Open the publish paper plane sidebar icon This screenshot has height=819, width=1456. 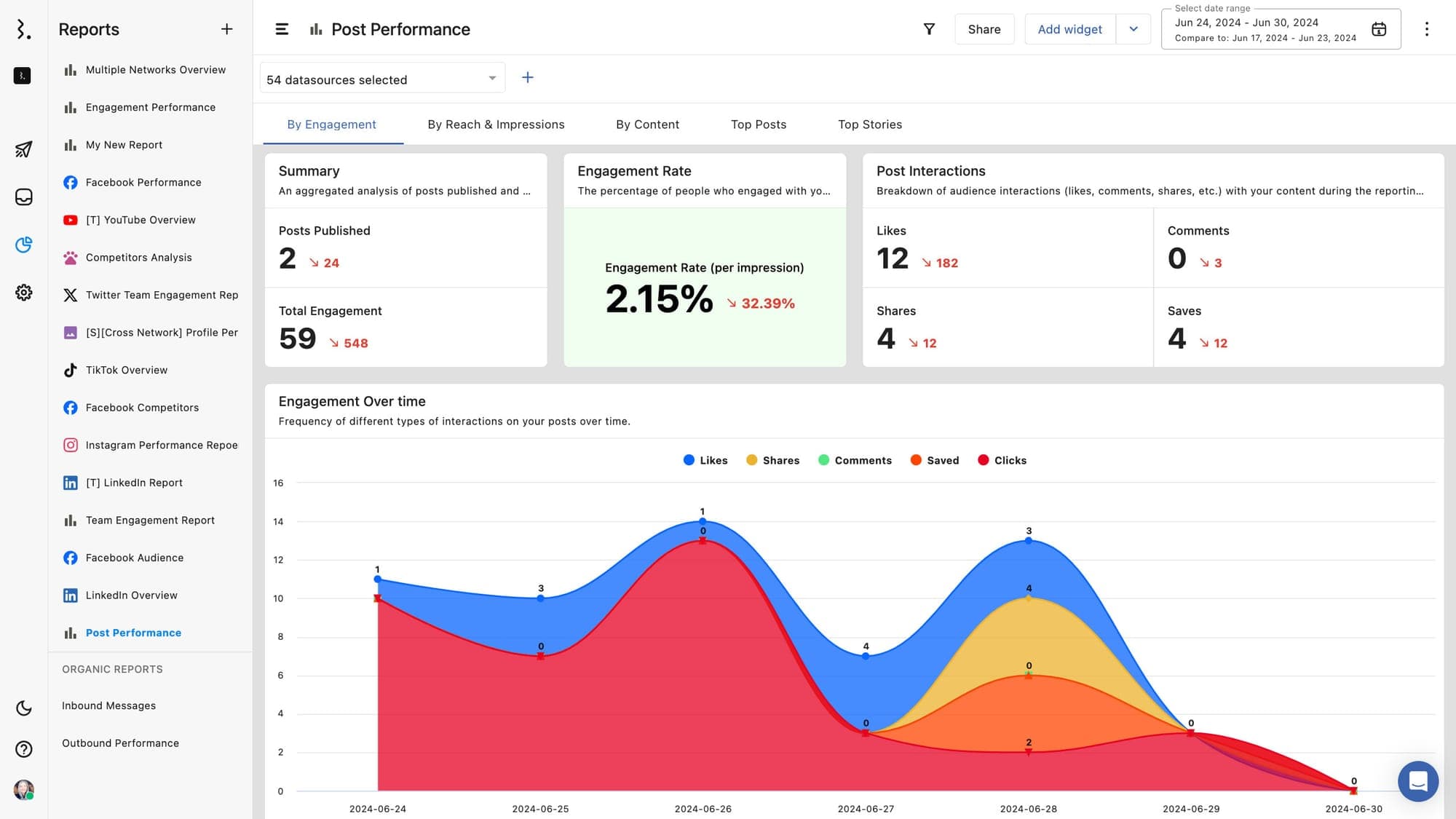point(23,149)
